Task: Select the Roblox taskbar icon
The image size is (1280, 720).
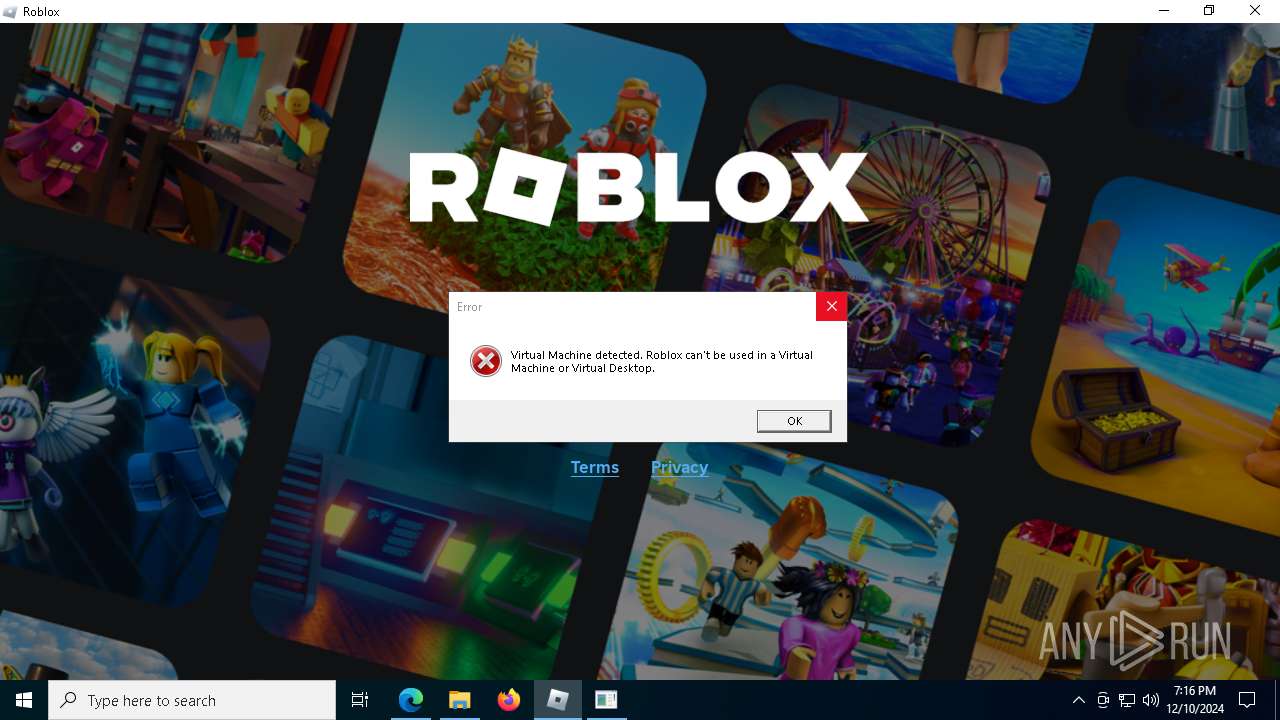Action: coord(557,700)
